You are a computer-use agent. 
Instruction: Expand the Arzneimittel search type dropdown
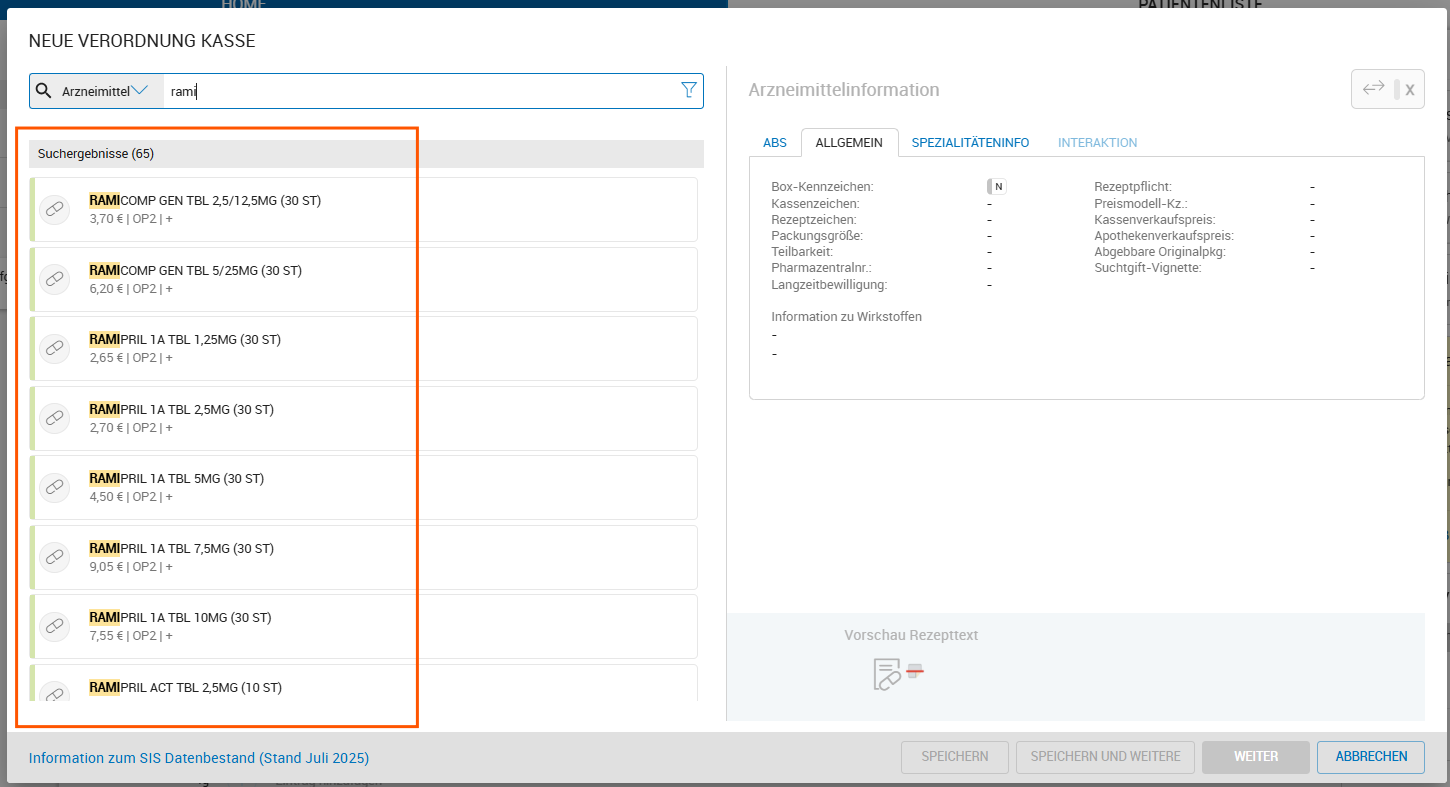[x=105, y=91]
